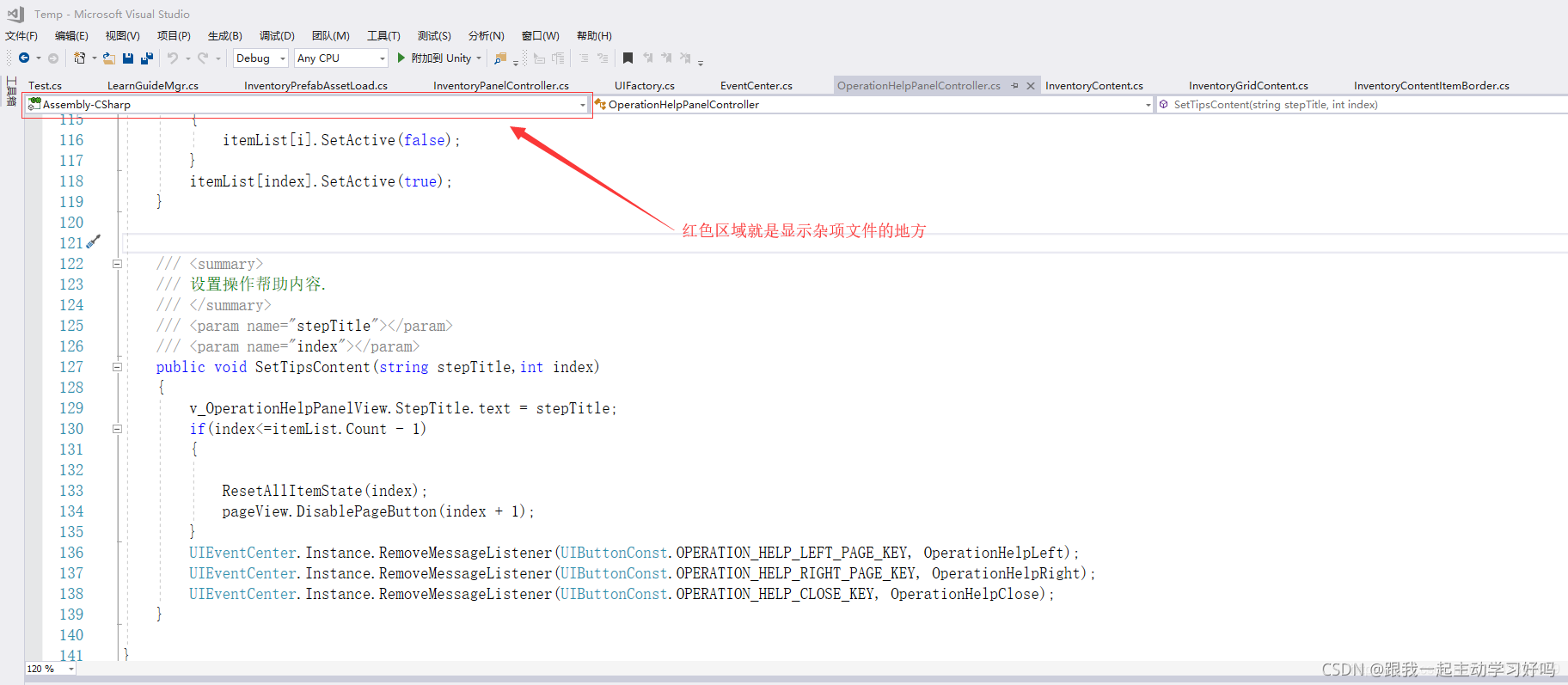The height and width of the screenshot is (685, 1568).
Task: Click the Visual Studio logo icon
Action: point(15,14)
